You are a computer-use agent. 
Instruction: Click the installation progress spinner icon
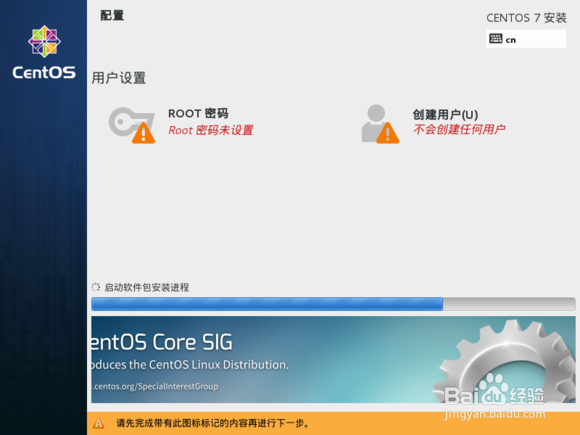96,287
